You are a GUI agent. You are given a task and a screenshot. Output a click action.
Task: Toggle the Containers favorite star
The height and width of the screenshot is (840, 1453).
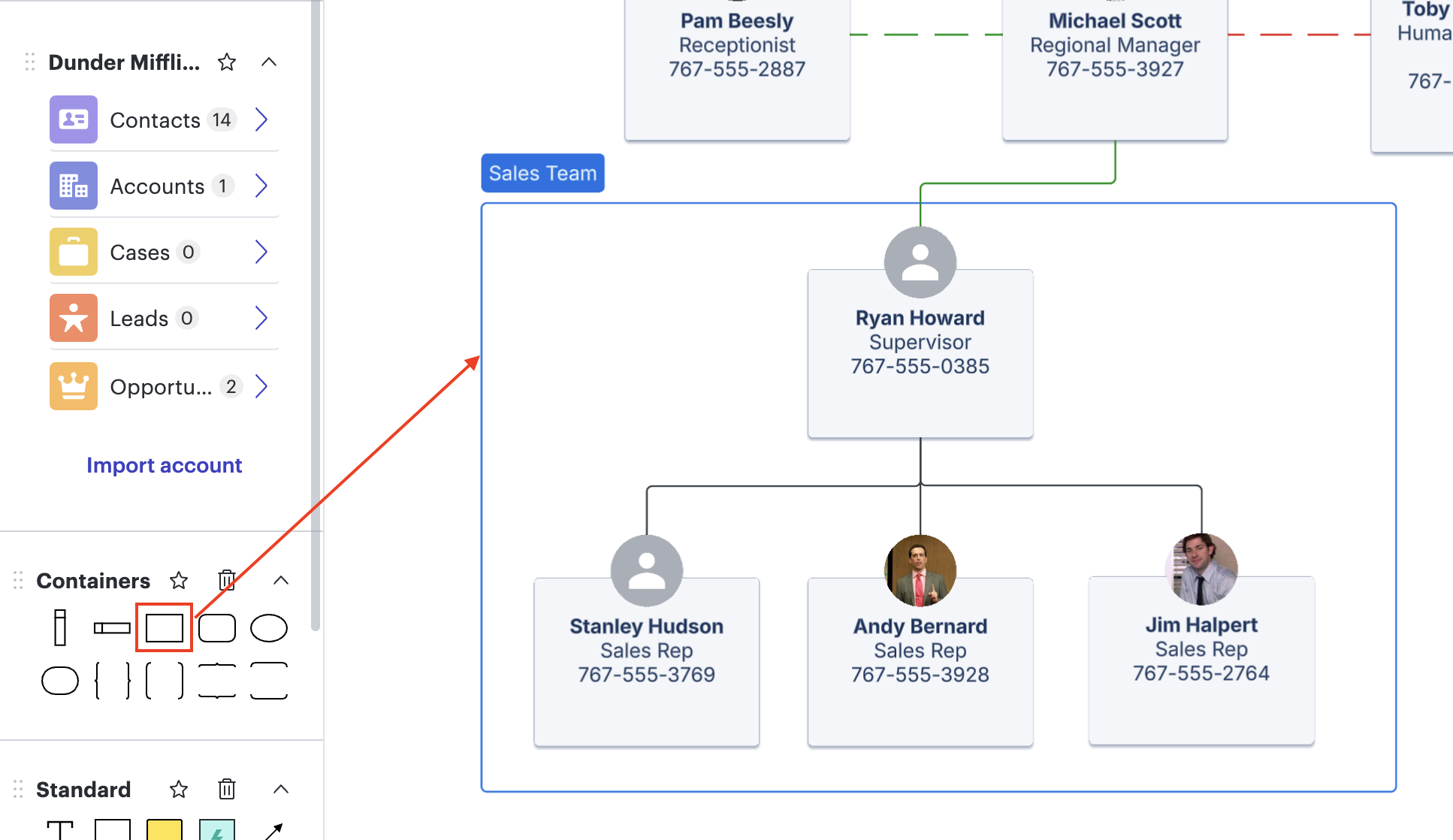(179, 580)
